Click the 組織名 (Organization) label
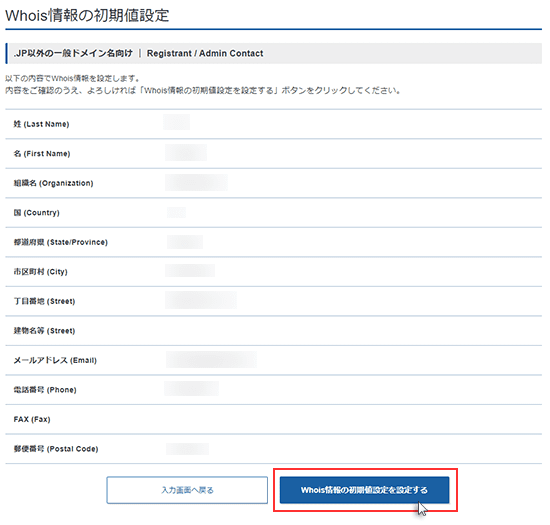The image size is (550, 525). tap(53, 183)
